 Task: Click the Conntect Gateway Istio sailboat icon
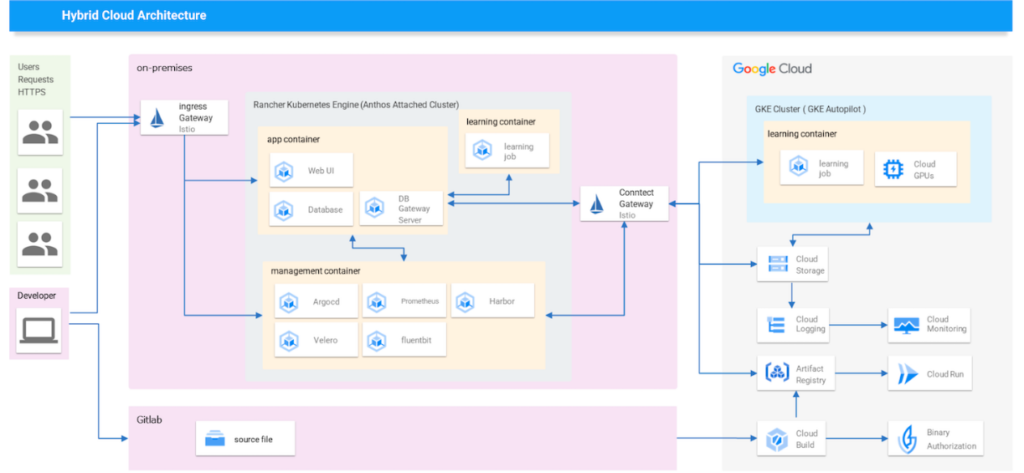pos(596,204)
